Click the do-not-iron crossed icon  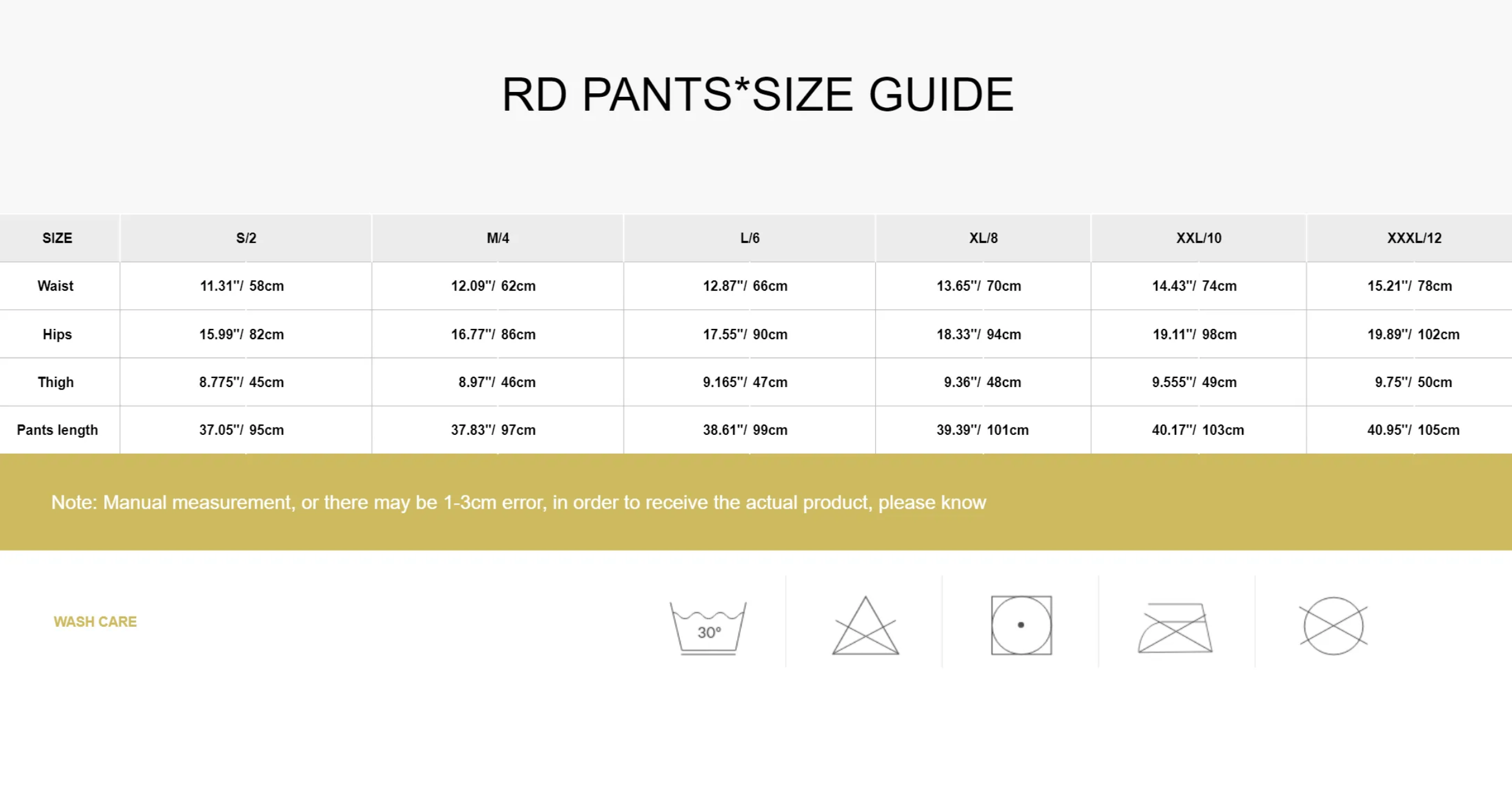(1175, 628)
